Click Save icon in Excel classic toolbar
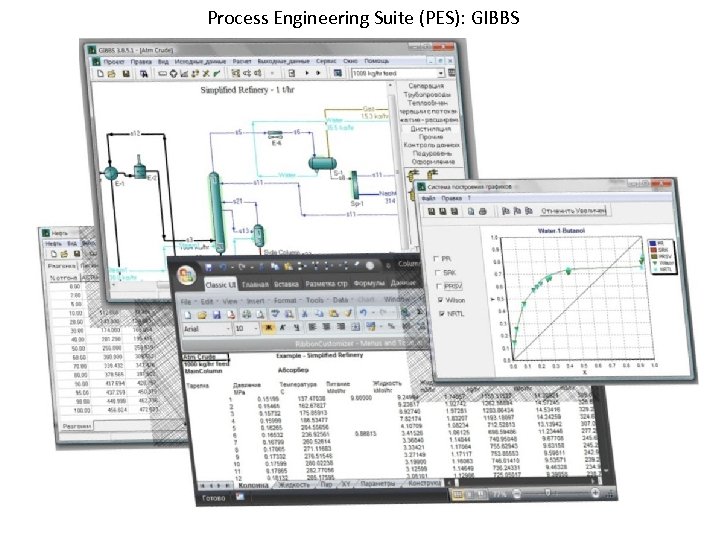 (x=217, y=315)
